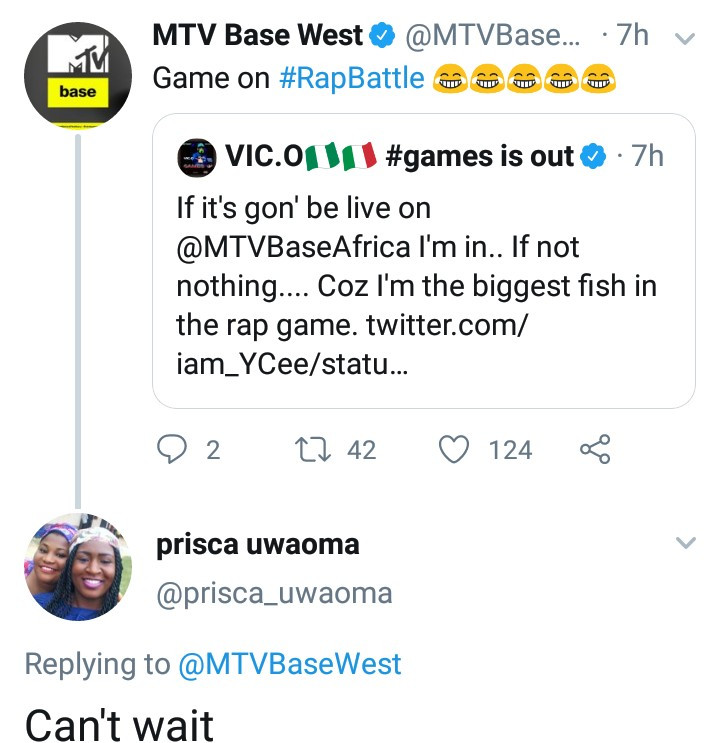Like the tweet with the heart icon
This screenshot has width=720, height=743.
[455, 450]
